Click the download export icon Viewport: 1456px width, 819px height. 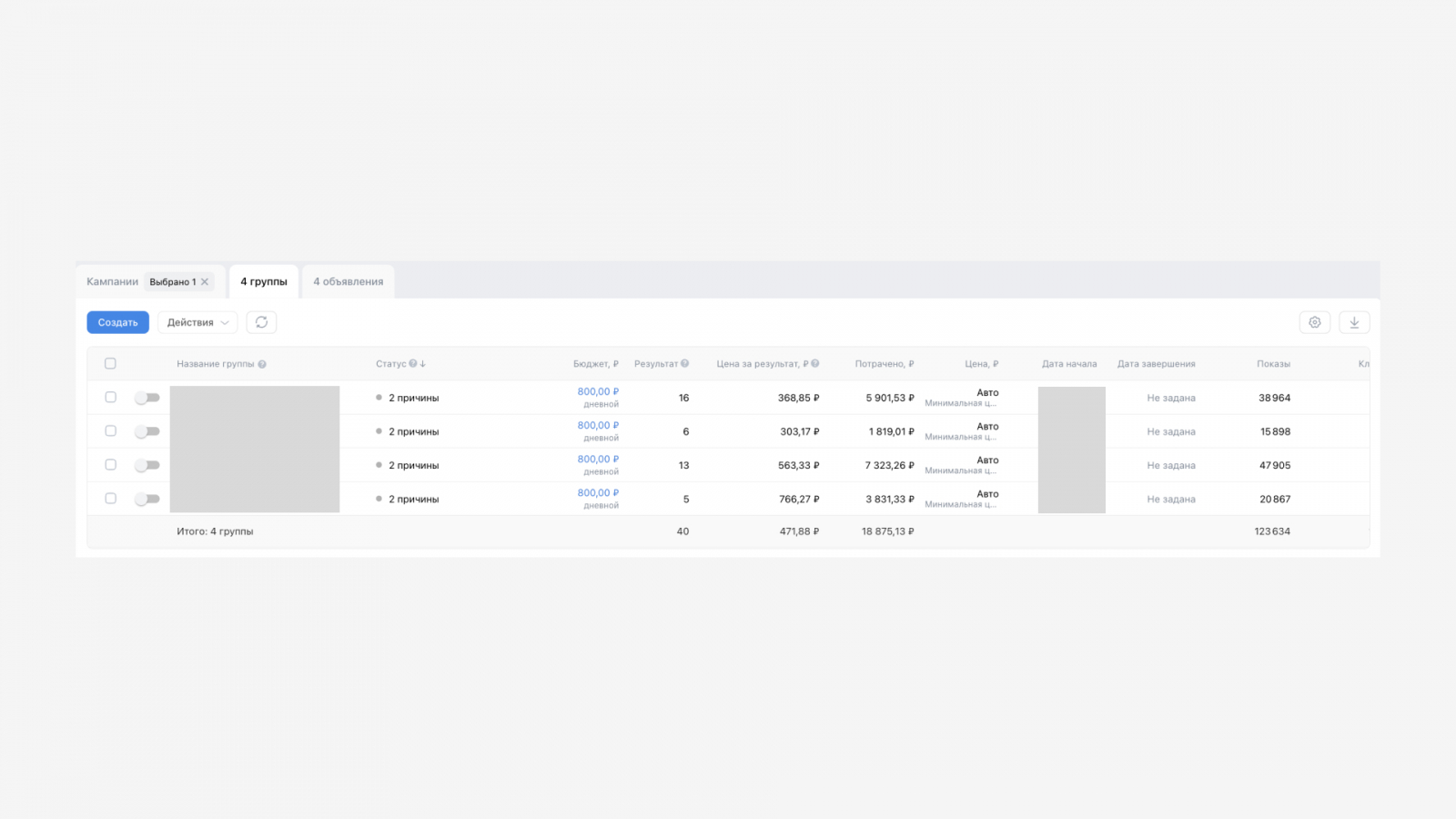tap(1354, 322)
